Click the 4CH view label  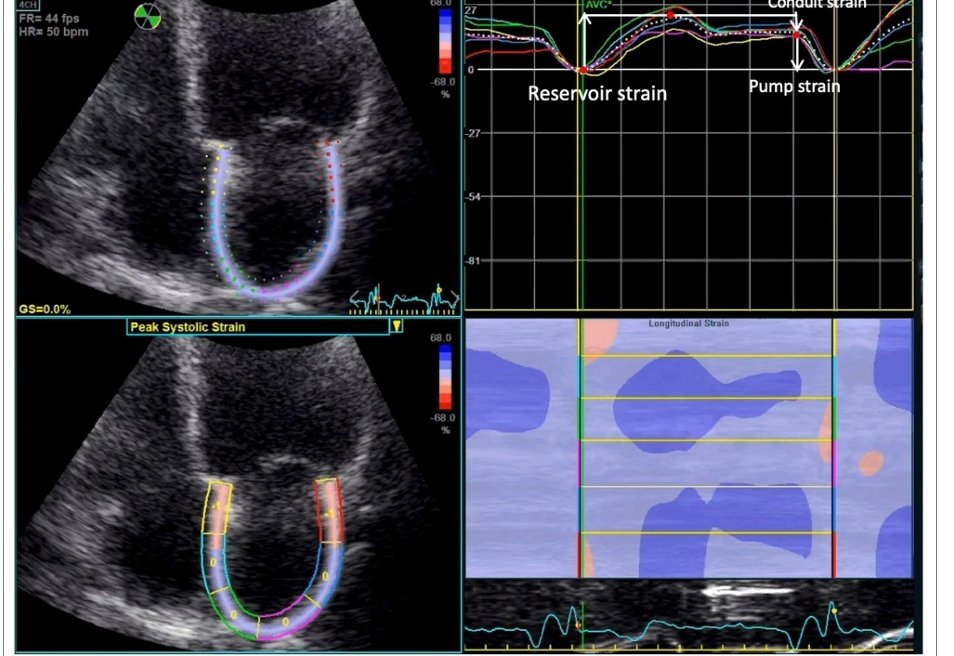tap(29, 5)
